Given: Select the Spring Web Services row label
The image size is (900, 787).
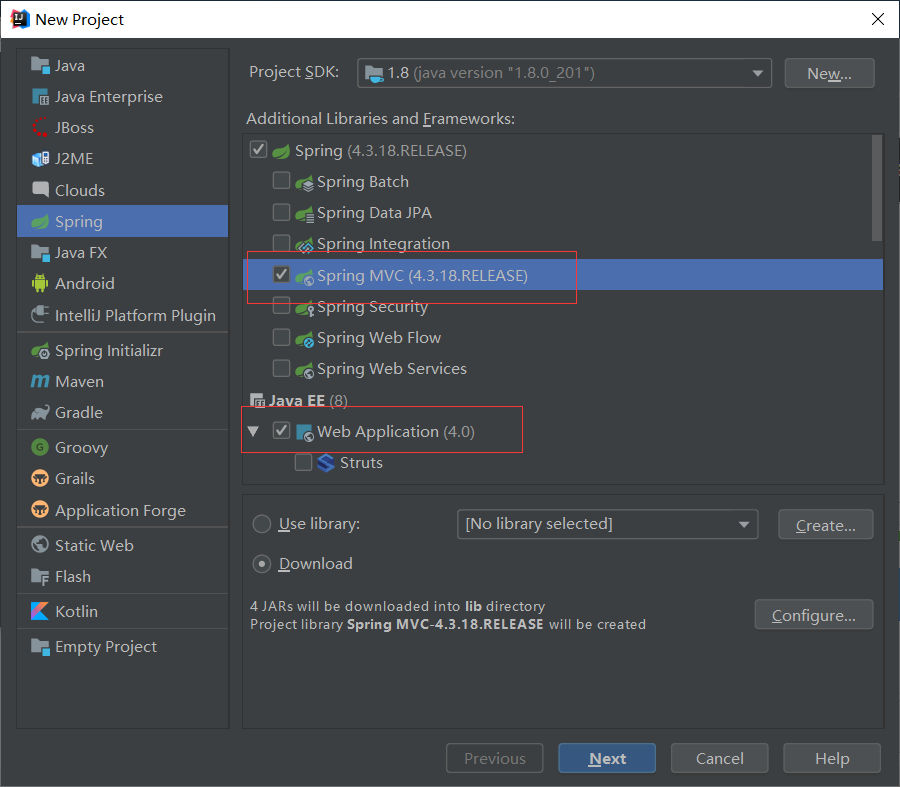Looking at the screenshot, I should [392, 369].
